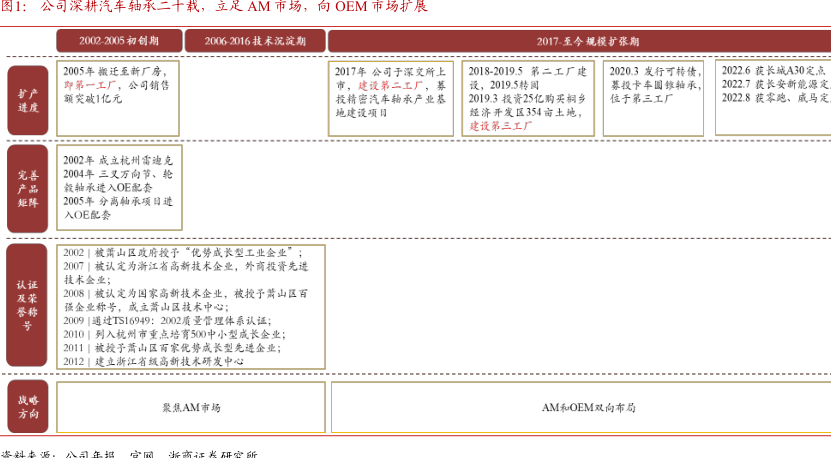Click the 2002-2005 初创期 header
This screenshot has width=831, height=458.
[118, 41]
